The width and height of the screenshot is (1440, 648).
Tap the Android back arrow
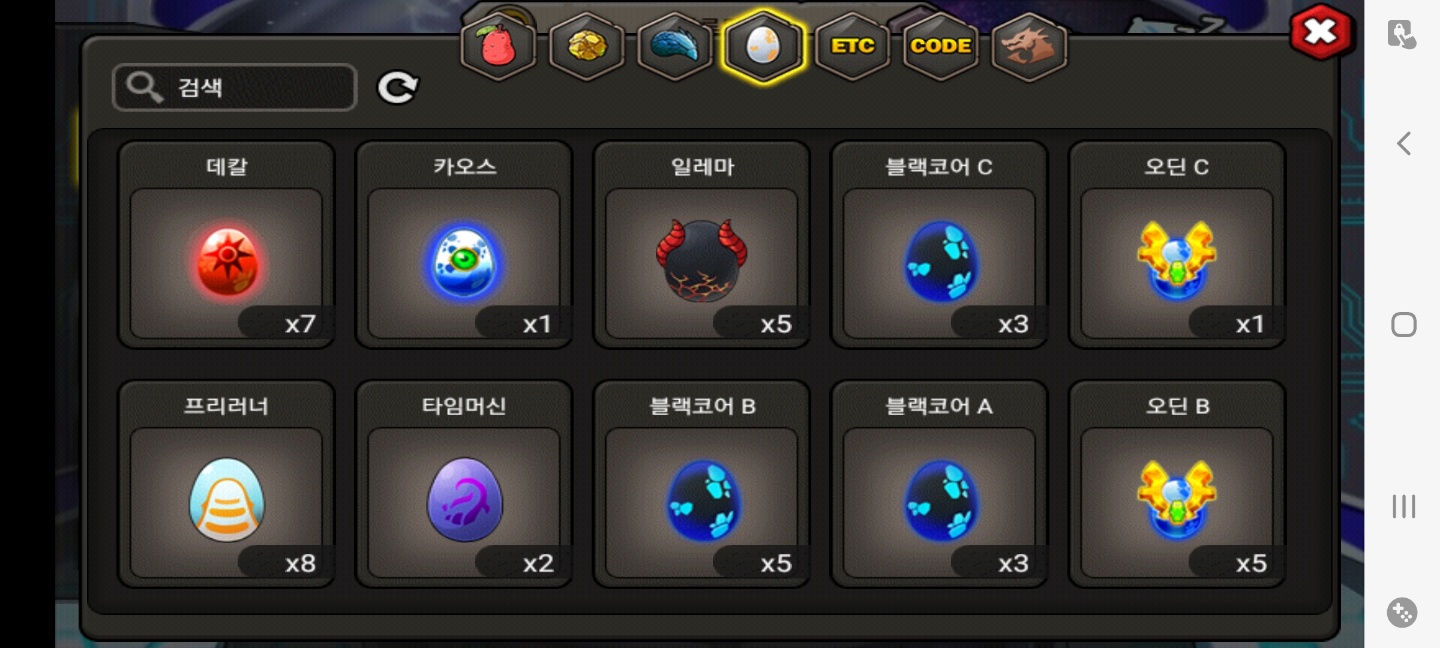pos(1403,143)
